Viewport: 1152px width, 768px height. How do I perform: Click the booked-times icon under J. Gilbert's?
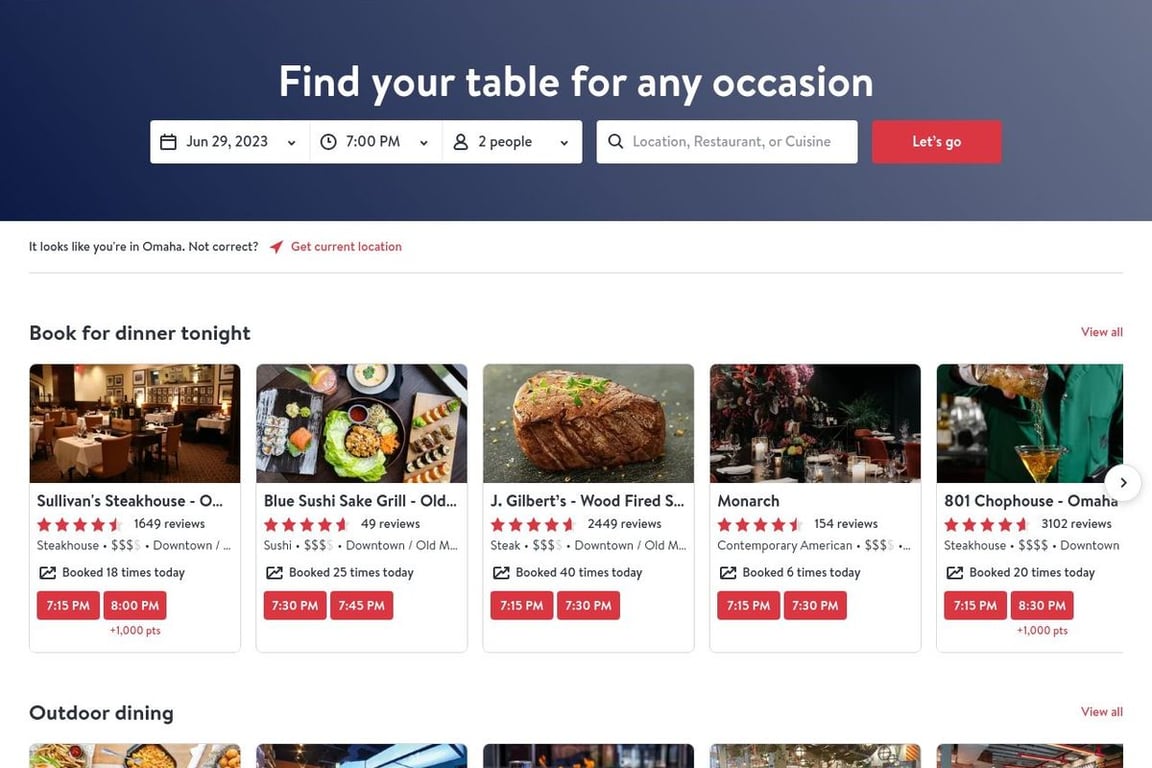[501, 572]
